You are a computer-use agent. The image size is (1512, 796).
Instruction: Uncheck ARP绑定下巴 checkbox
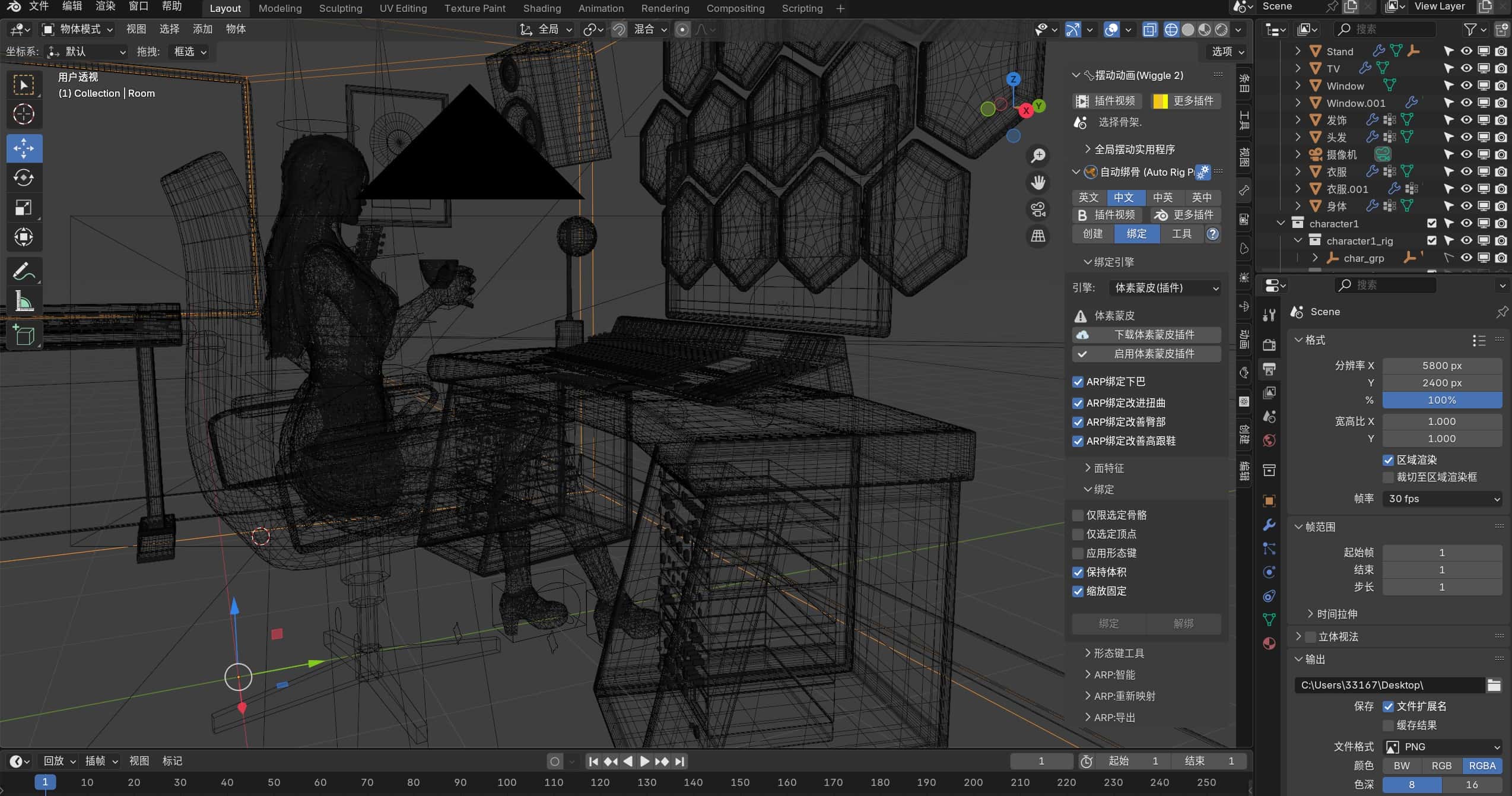tap(1078, 382)
